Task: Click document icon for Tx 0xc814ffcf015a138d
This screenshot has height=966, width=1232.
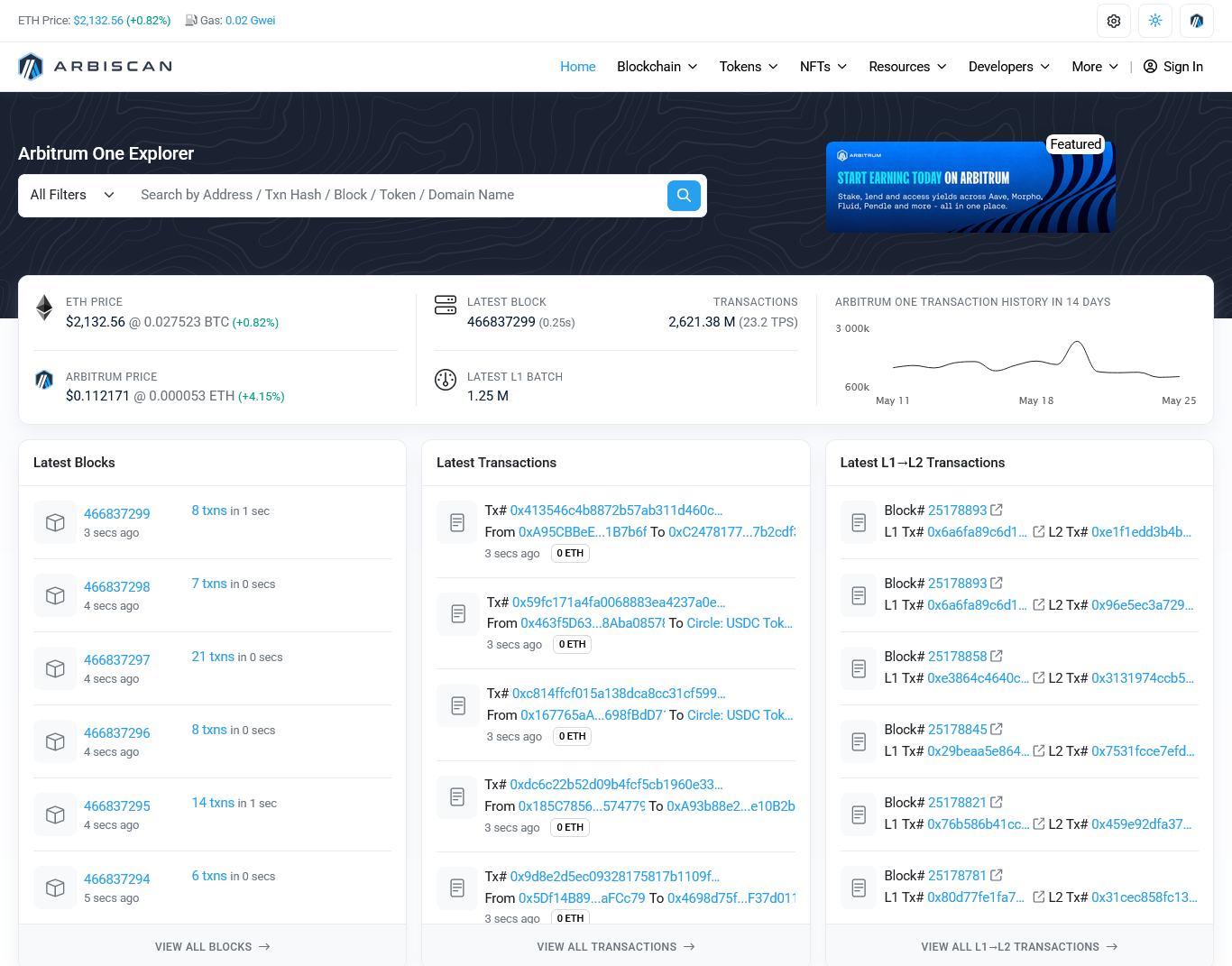Action: click(x=458, y=705)
